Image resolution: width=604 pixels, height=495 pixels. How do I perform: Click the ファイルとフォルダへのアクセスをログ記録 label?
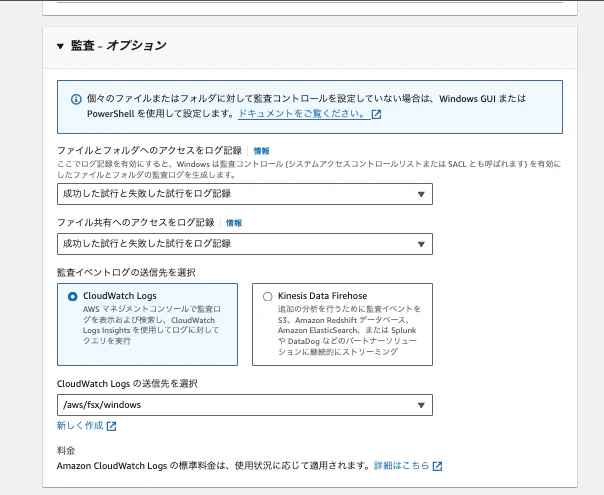[x=149, y=151]
